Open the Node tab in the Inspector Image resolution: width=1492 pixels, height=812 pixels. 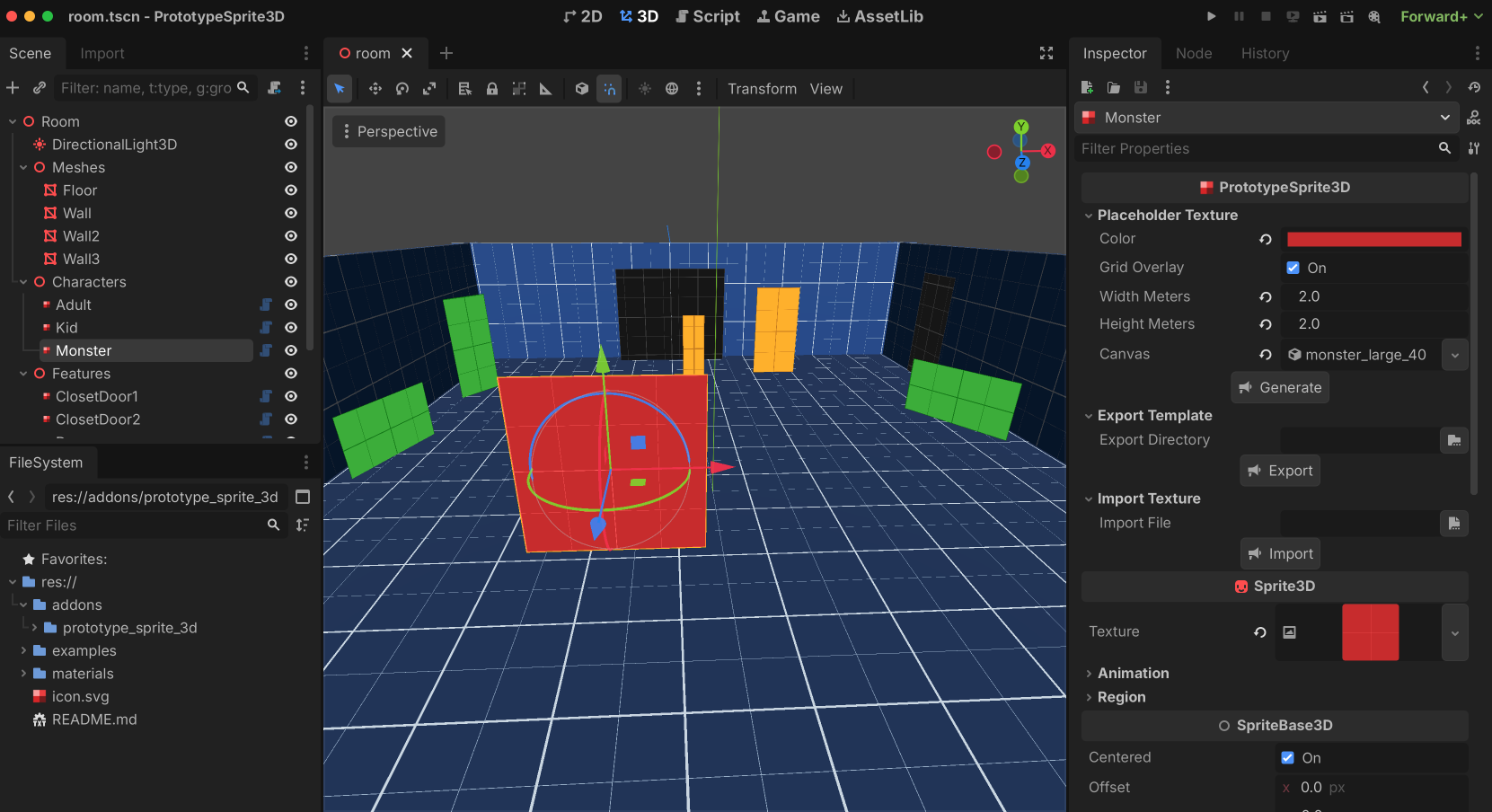click(x=1194, y=53)
